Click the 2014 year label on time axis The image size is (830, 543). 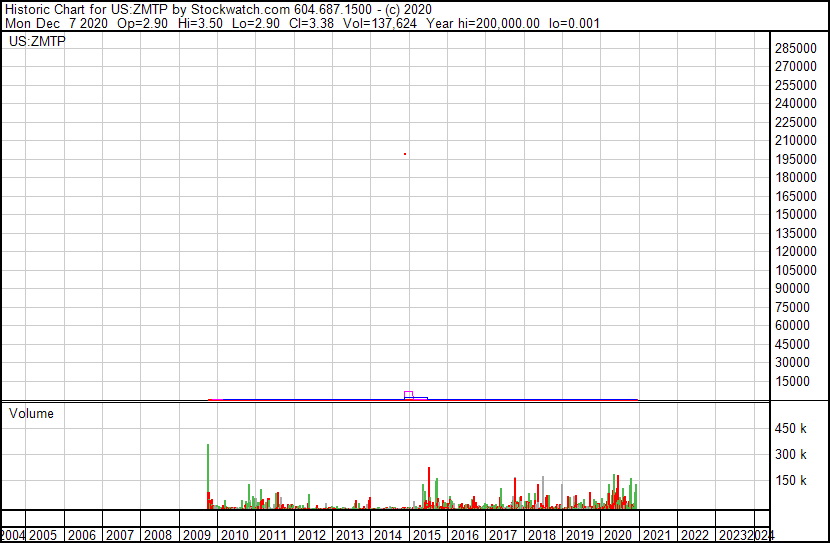click(388, 535)
